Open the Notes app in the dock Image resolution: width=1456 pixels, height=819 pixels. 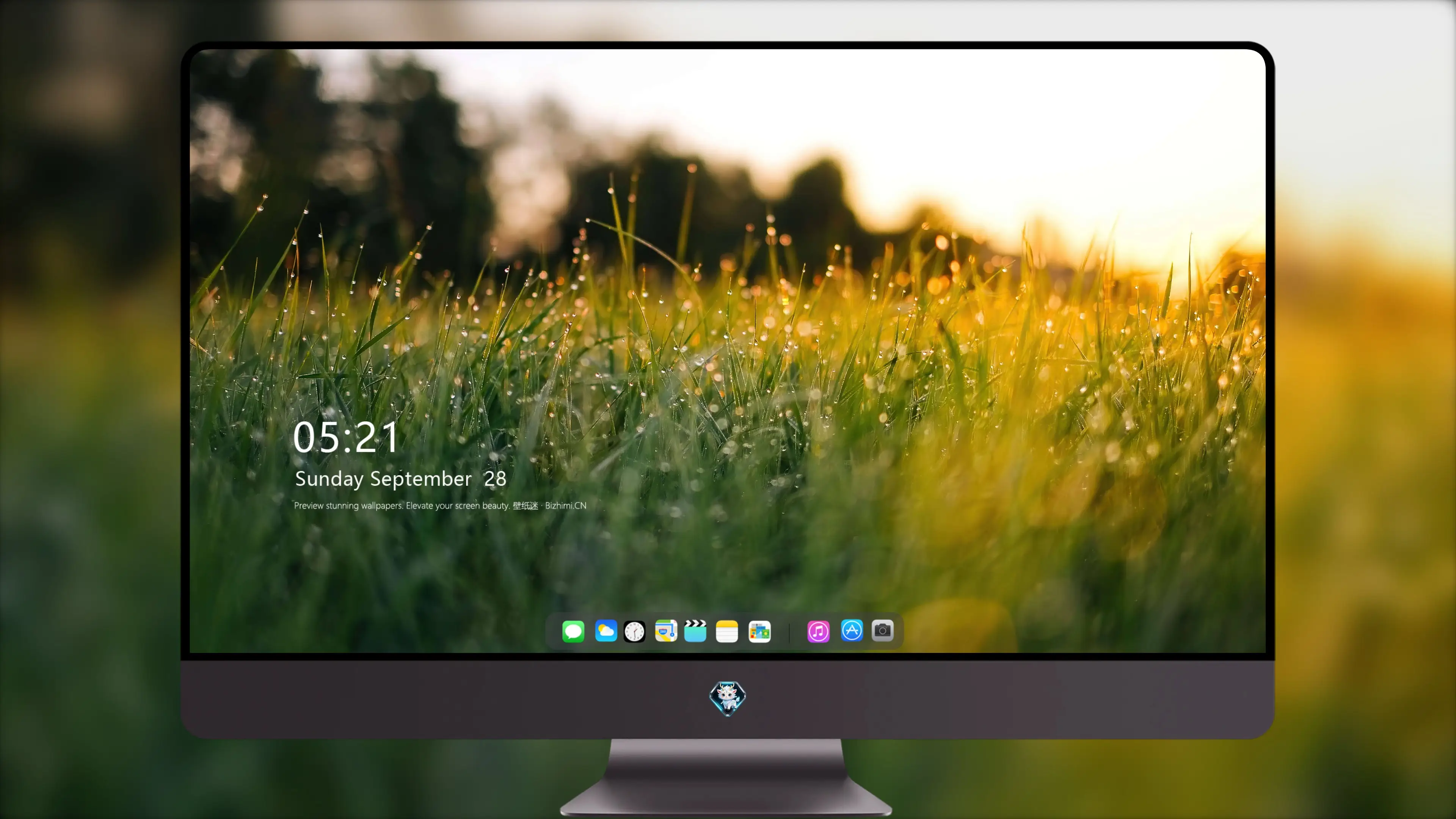[727, 631]
